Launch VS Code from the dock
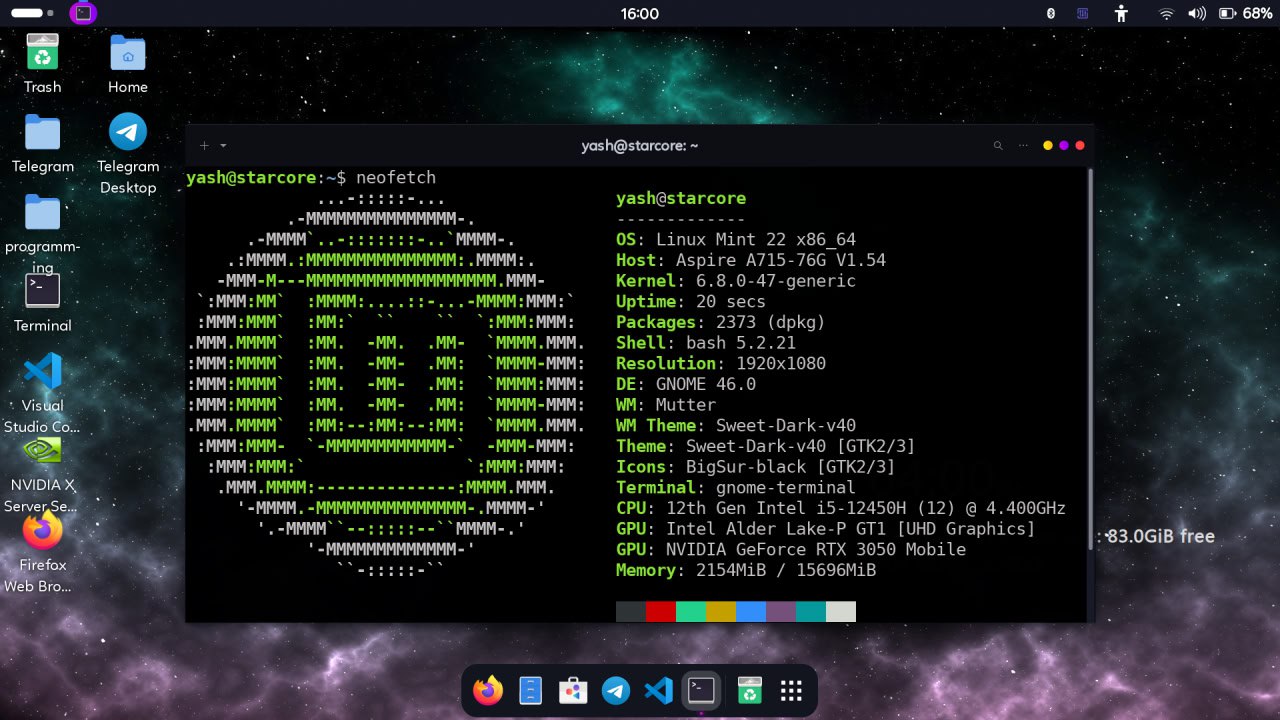This screenshot has width=1280, height=720. point(658,690)
